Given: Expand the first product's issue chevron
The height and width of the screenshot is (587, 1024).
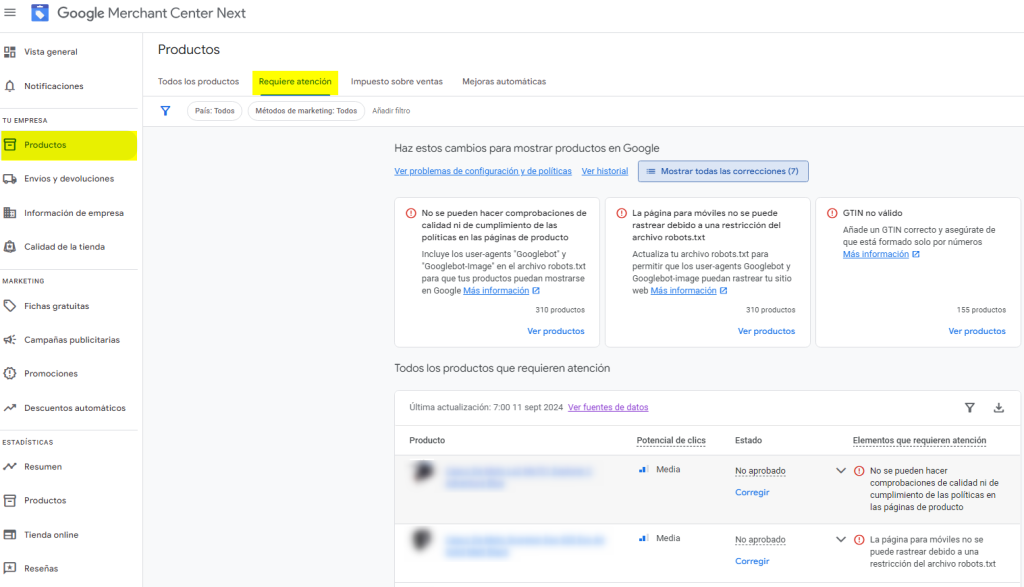Looking at the screenshot, I should (840, 470).
